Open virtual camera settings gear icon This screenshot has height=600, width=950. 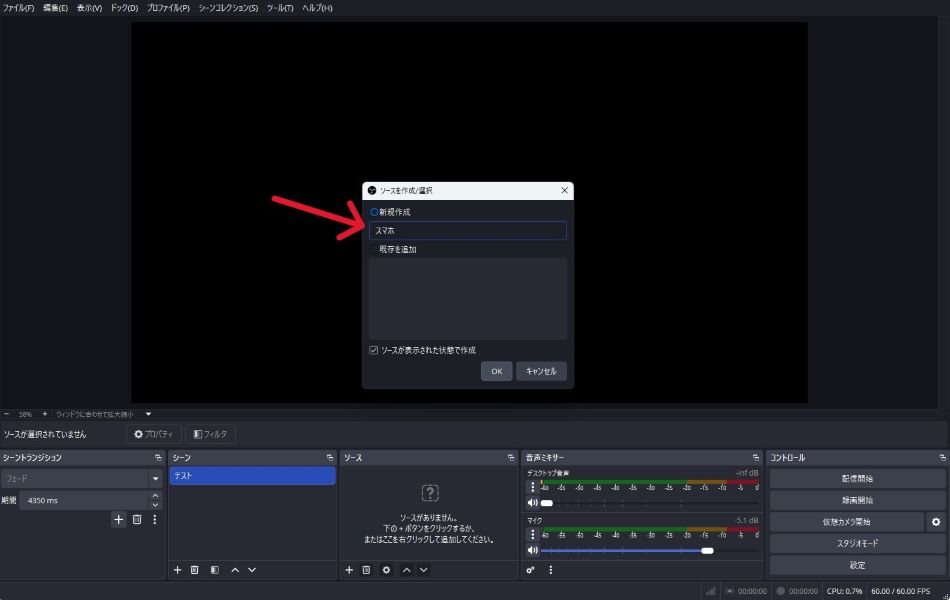pos(935,522)
